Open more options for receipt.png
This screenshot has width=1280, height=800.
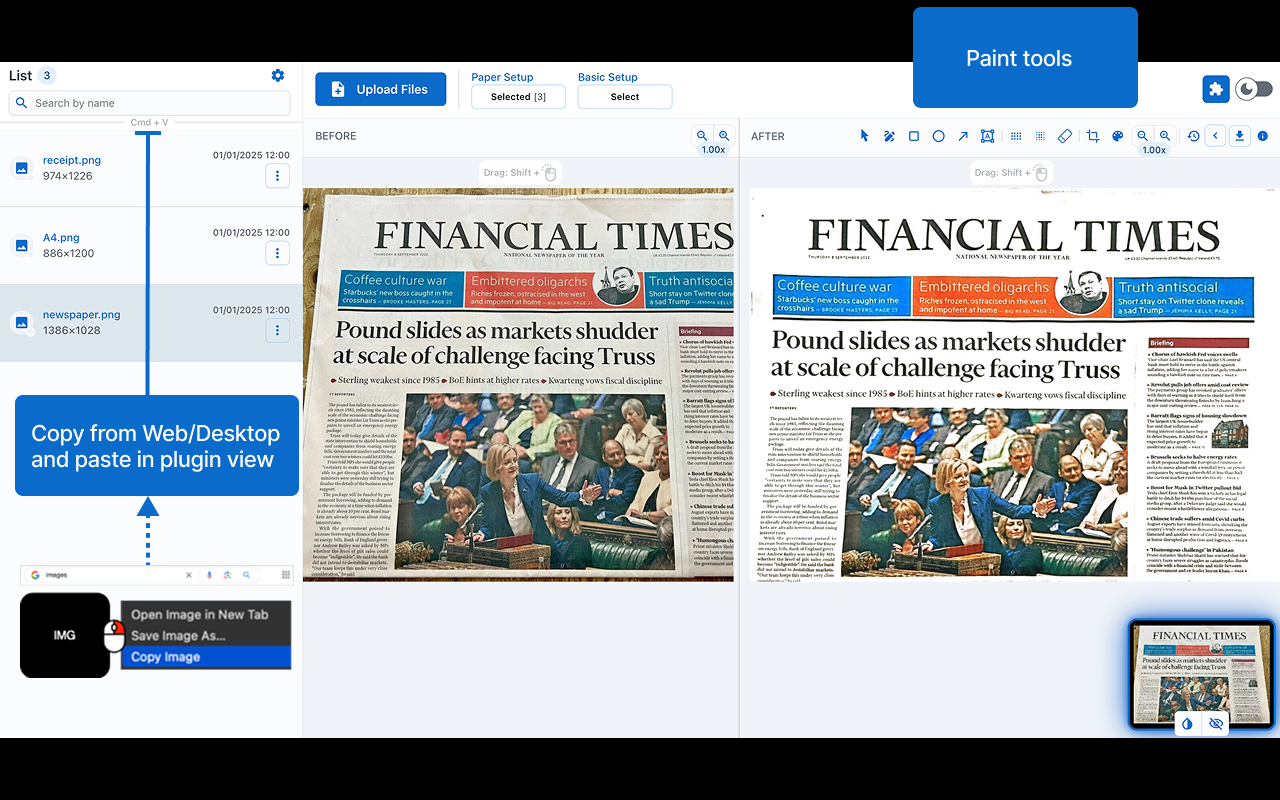[278, 176]
